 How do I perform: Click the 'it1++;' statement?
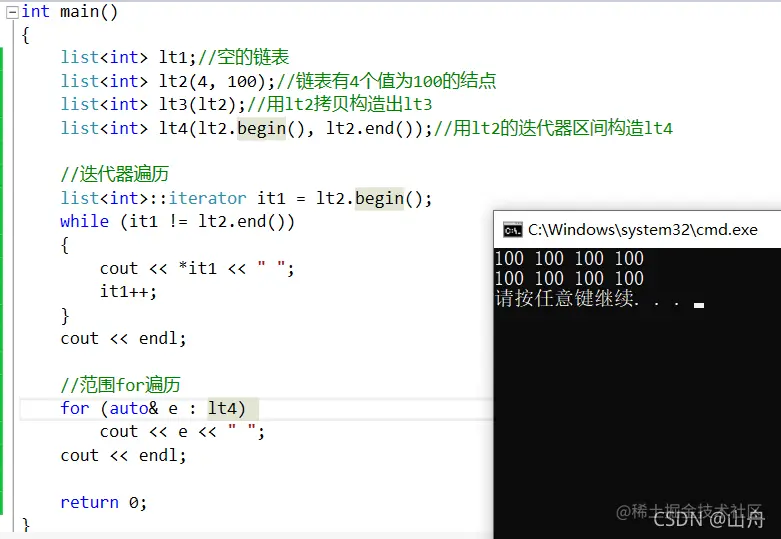coord(129,291)
